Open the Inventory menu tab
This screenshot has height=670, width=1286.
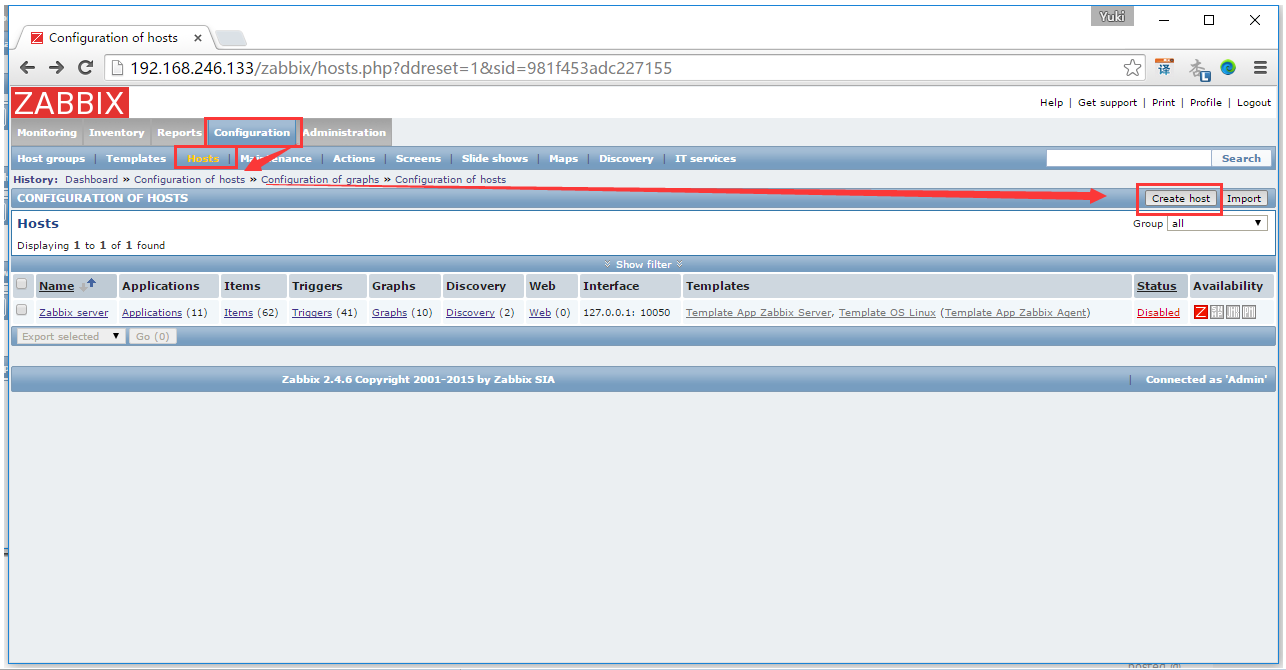(x=117, y=133)
